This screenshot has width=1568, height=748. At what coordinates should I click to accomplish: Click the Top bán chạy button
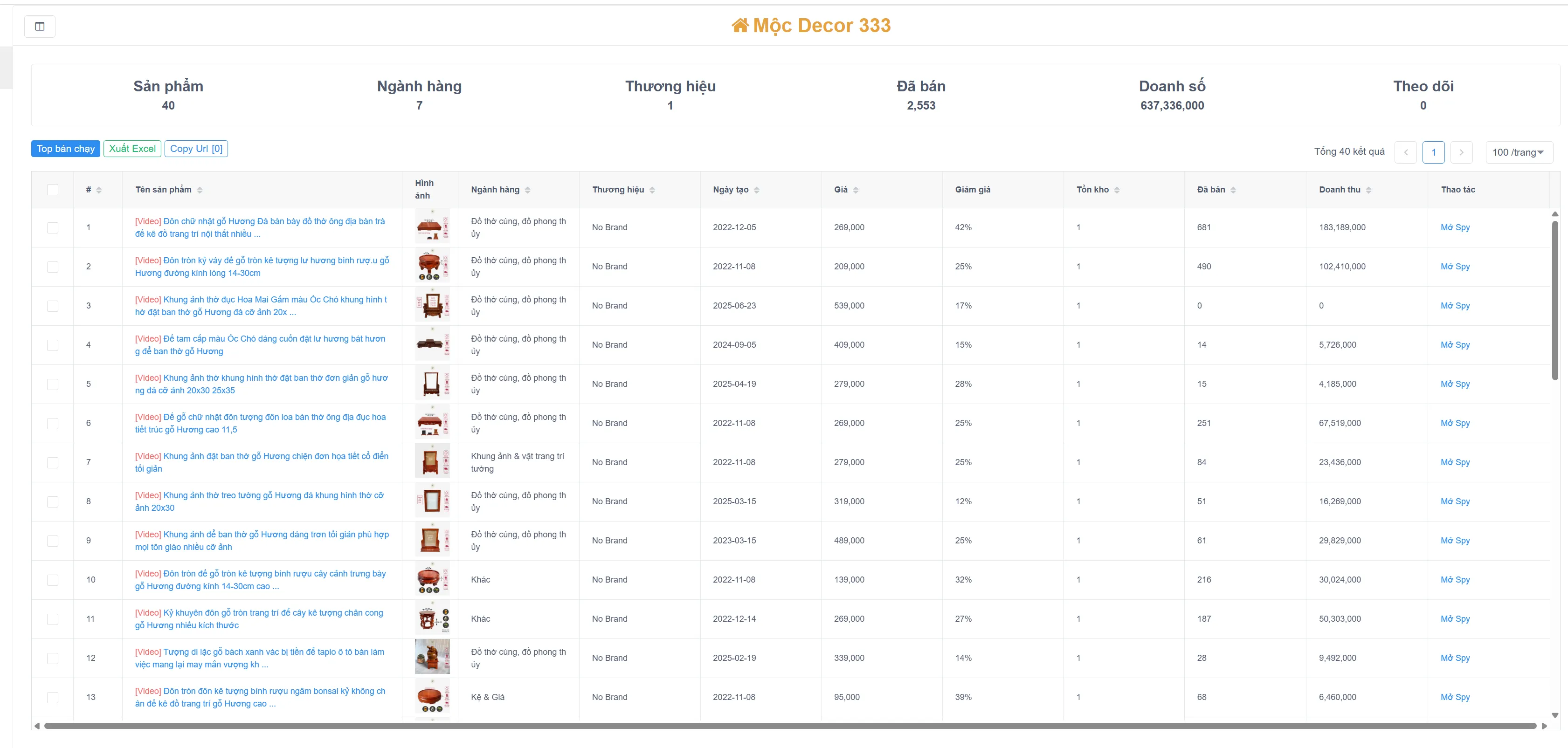(66, 149)
